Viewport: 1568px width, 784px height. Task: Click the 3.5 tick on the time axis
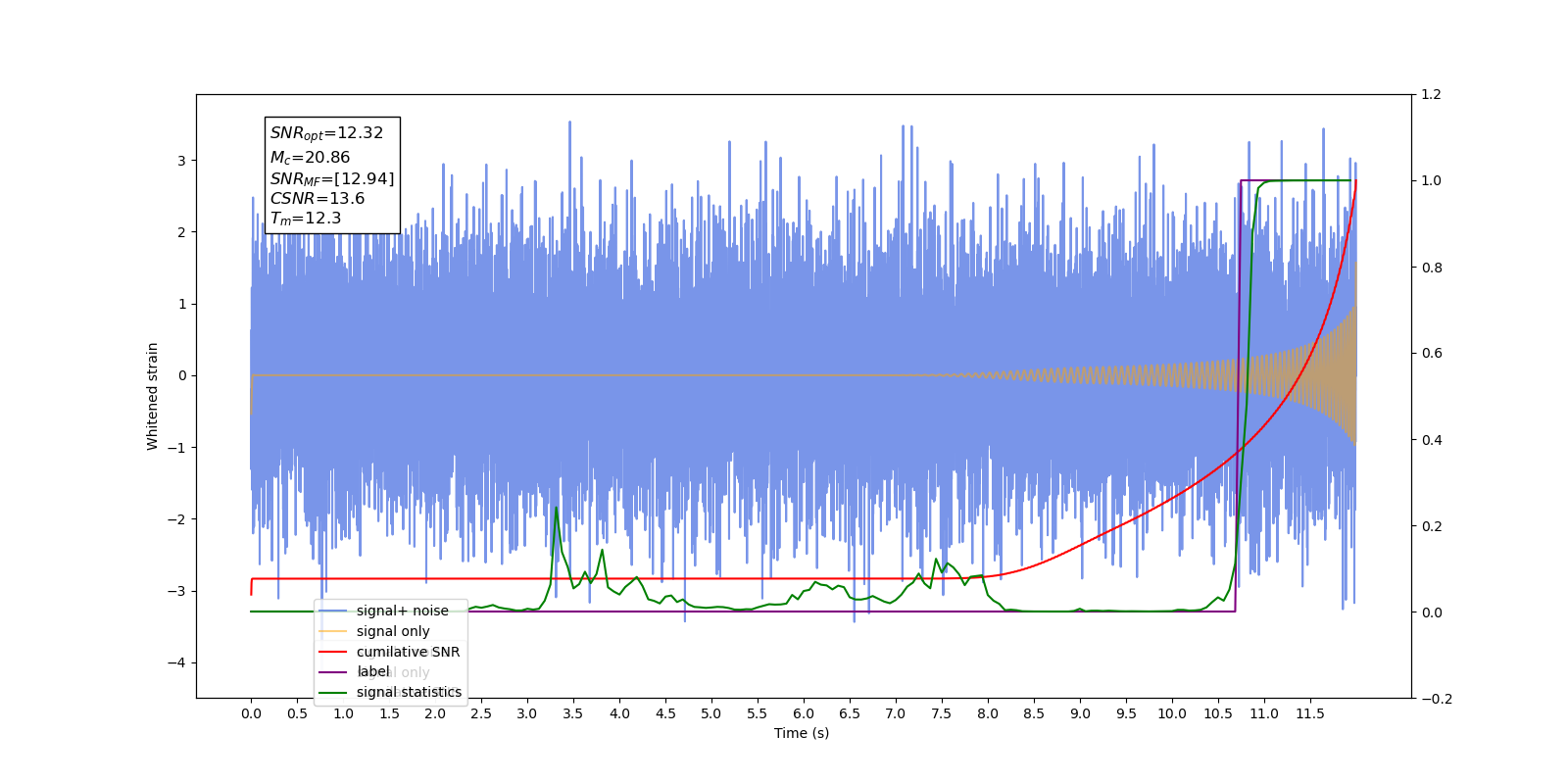(x=573, y=713)
